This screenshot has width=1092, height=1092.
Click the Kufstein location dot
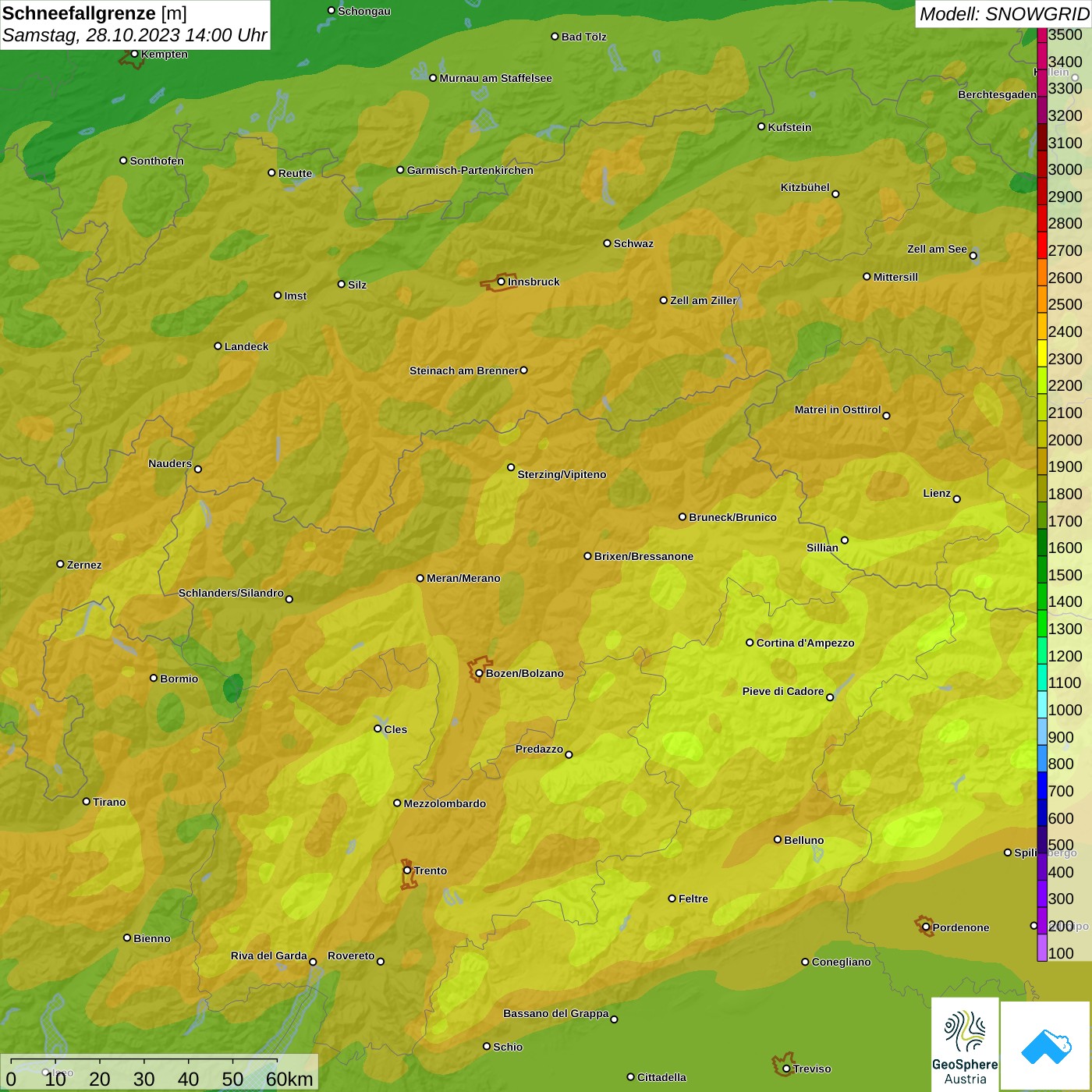(x=761, y=126)
